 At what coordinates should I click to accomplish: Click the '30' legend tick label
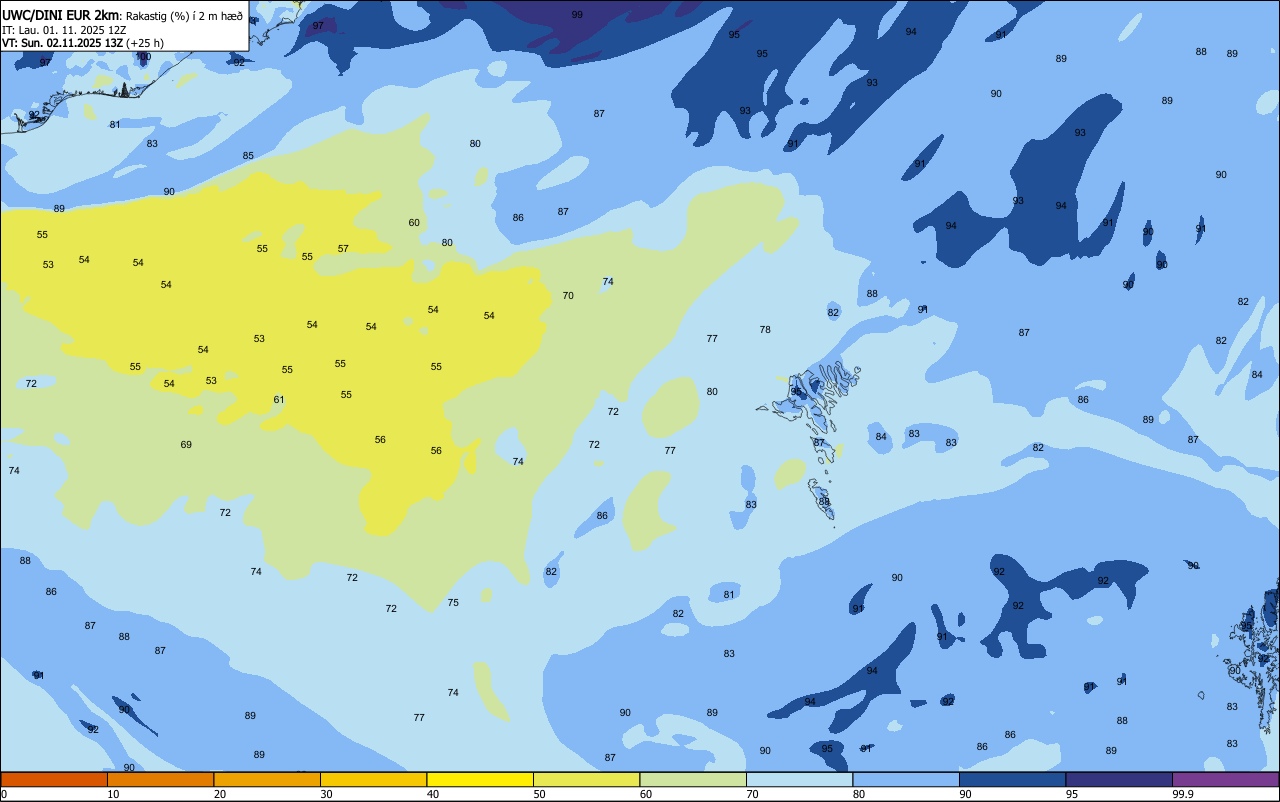[326, 794]
